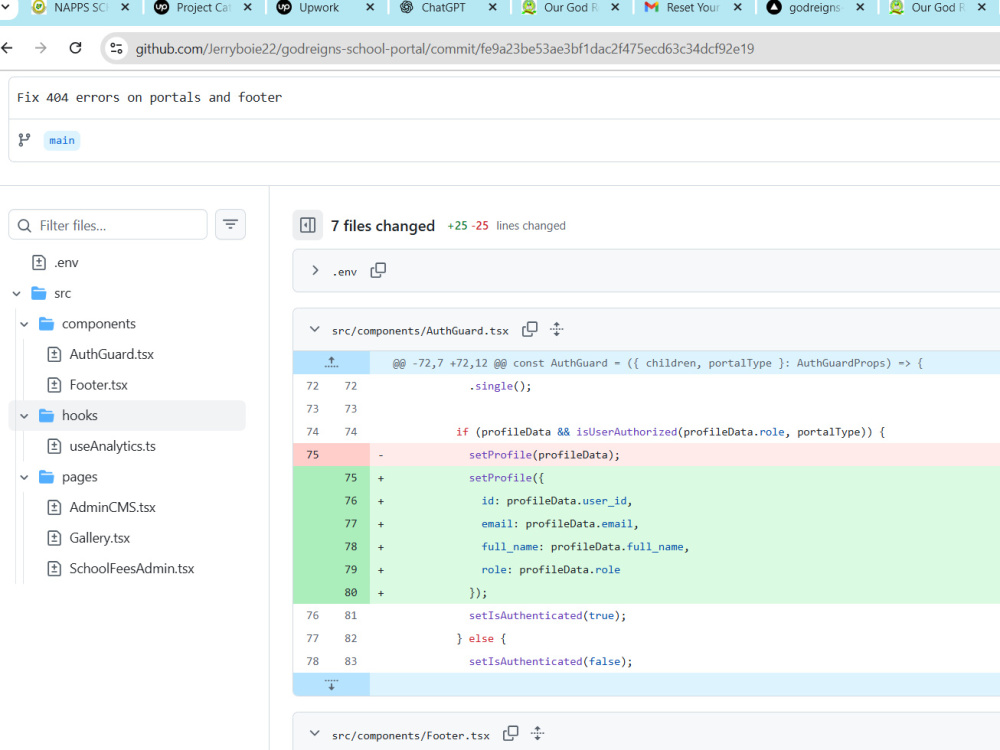Switch to the godreigns tab

[x=805, y=8]
